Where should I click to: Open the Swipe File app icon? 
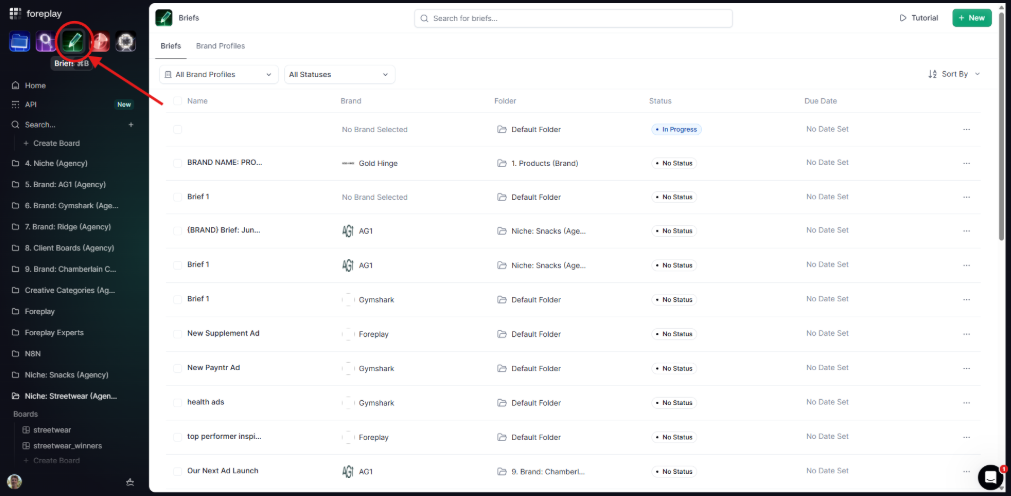tap(19, 43)
